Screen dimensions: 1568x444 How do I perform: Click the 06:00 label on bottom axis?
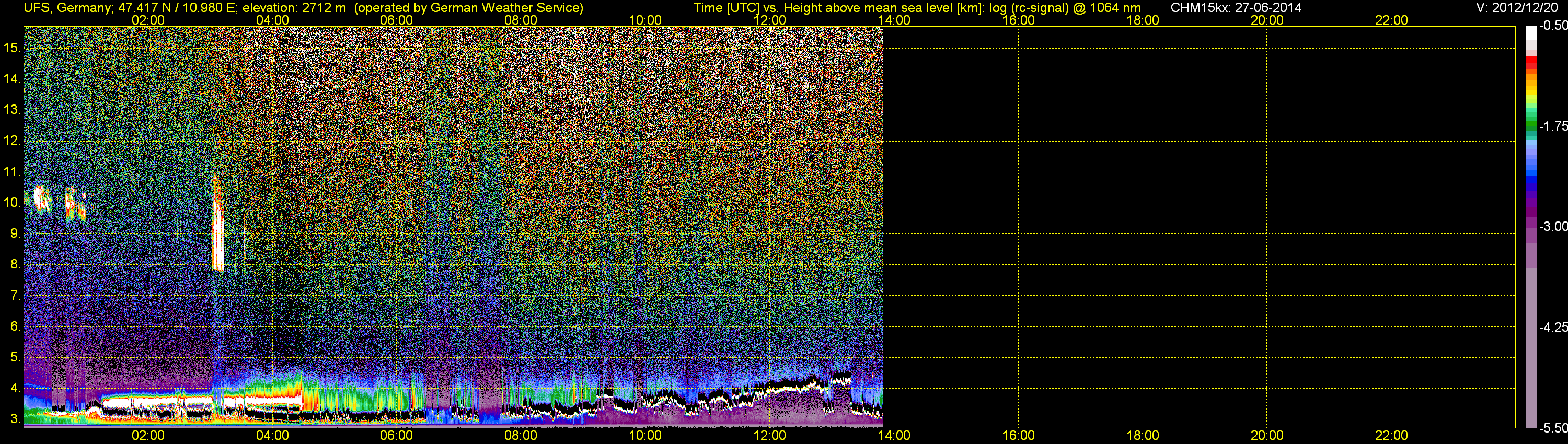[396, 436]
